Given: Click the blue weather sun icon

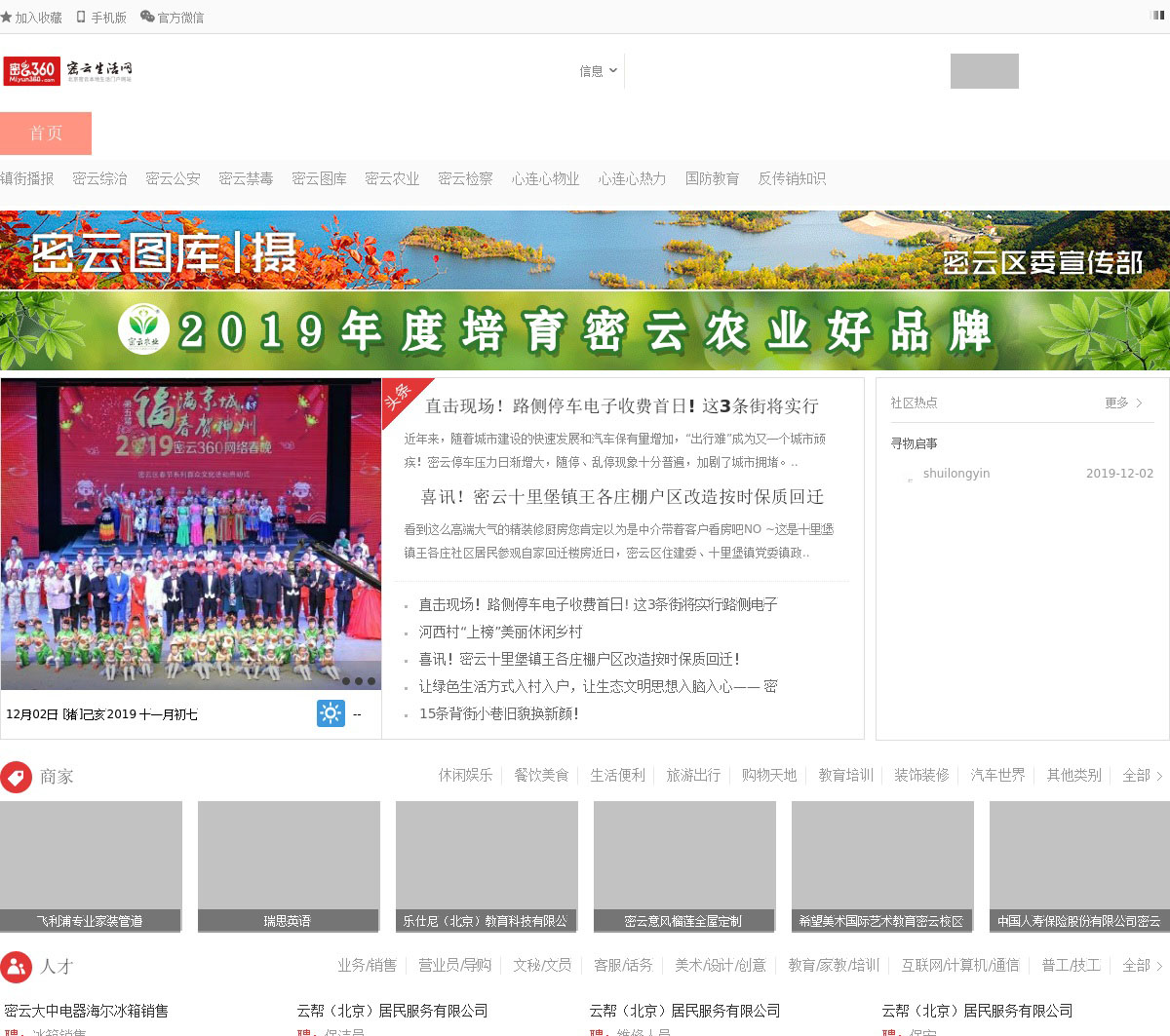Looking at the screenshot, I should (331, 713).
